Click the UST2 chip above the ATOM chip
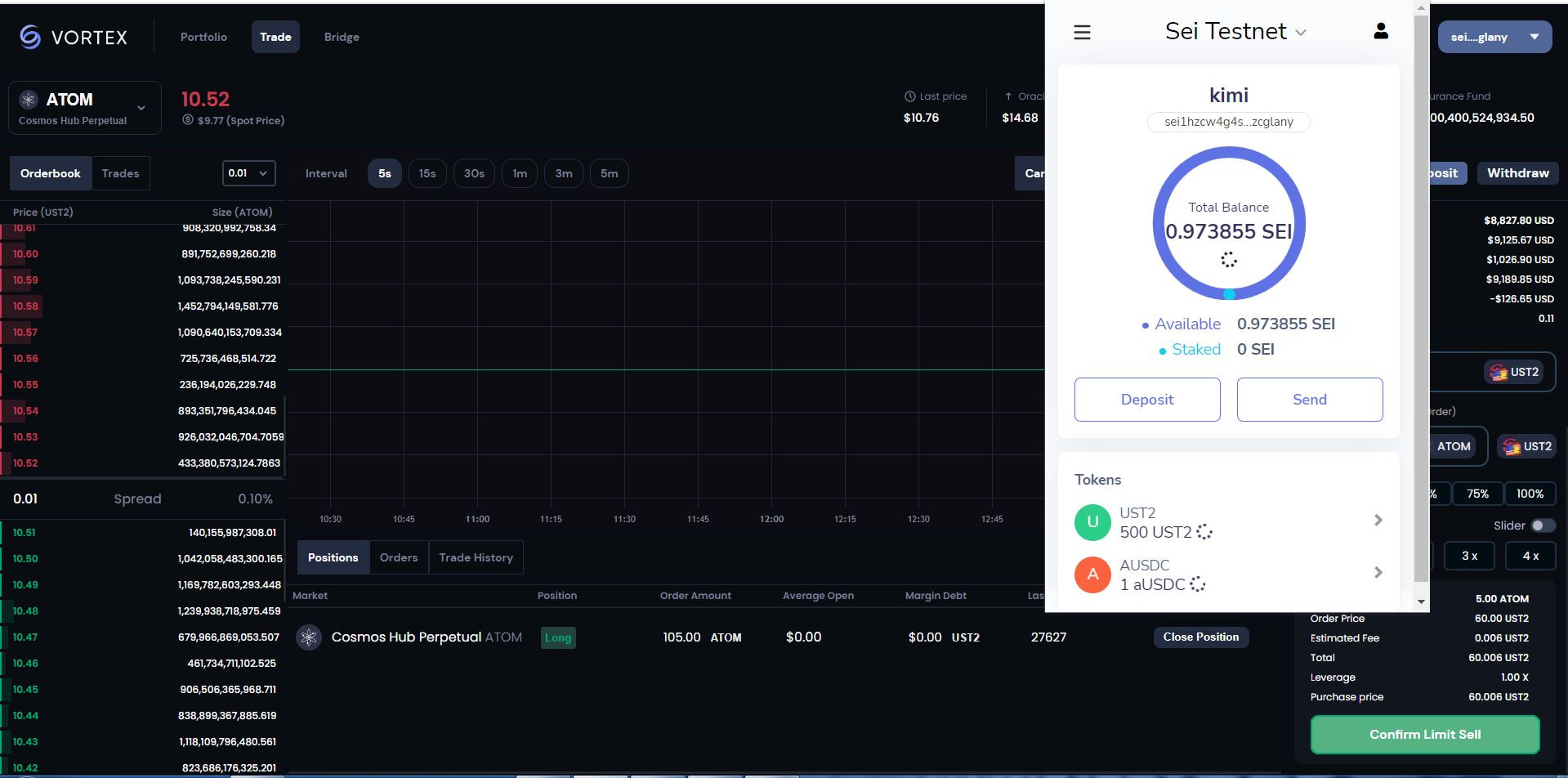Viewport: 1568px width, 778px height. click(x=1514, y=372)
